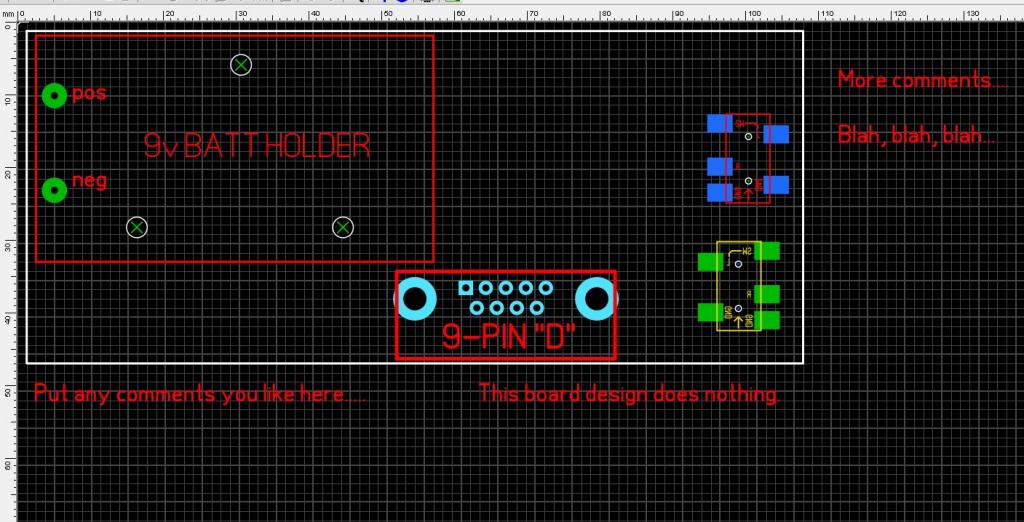Select the top-right green pad of yellow-outlined component
This screenshot has height=522, width=1024.
click(766, 252)
